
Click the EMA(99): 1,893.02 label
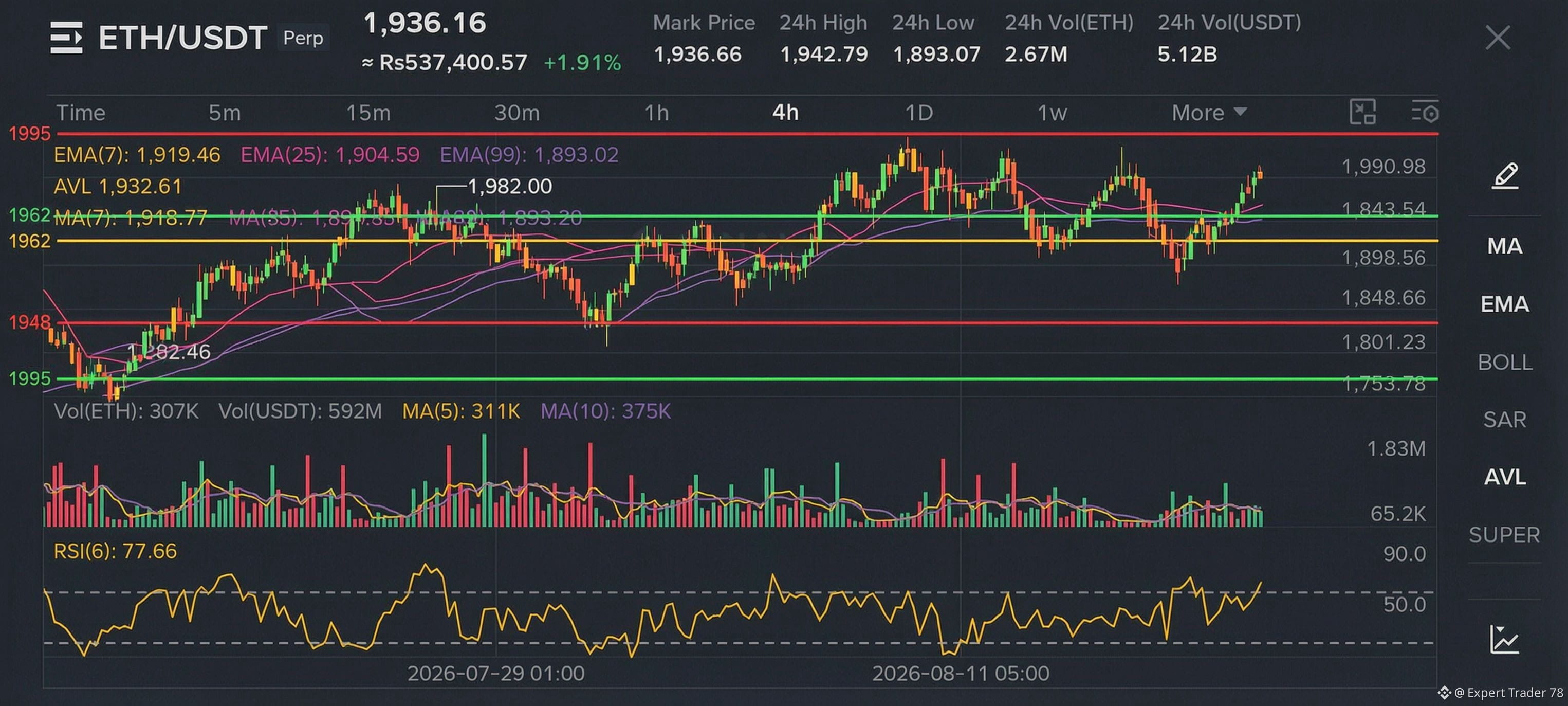pos(529,155)
